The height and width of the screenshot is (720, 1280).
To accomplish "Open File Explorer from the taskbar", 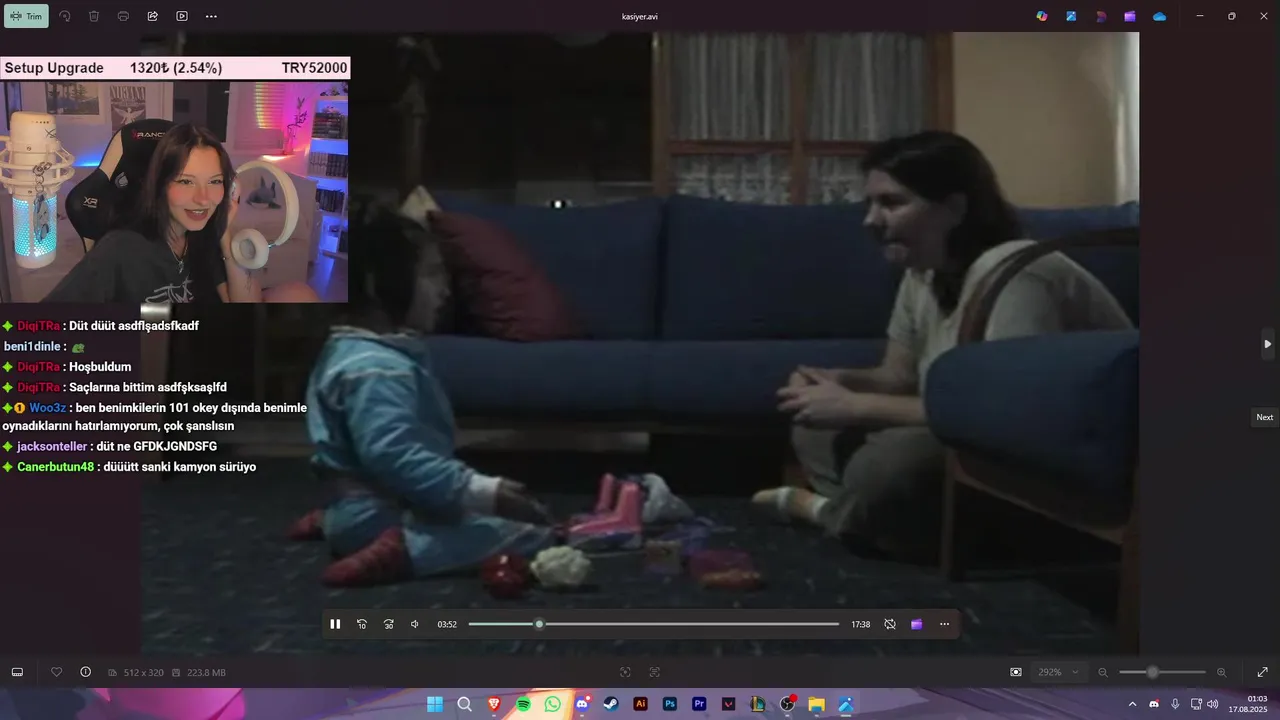I will pyautogui.click(x=816, y=704).
